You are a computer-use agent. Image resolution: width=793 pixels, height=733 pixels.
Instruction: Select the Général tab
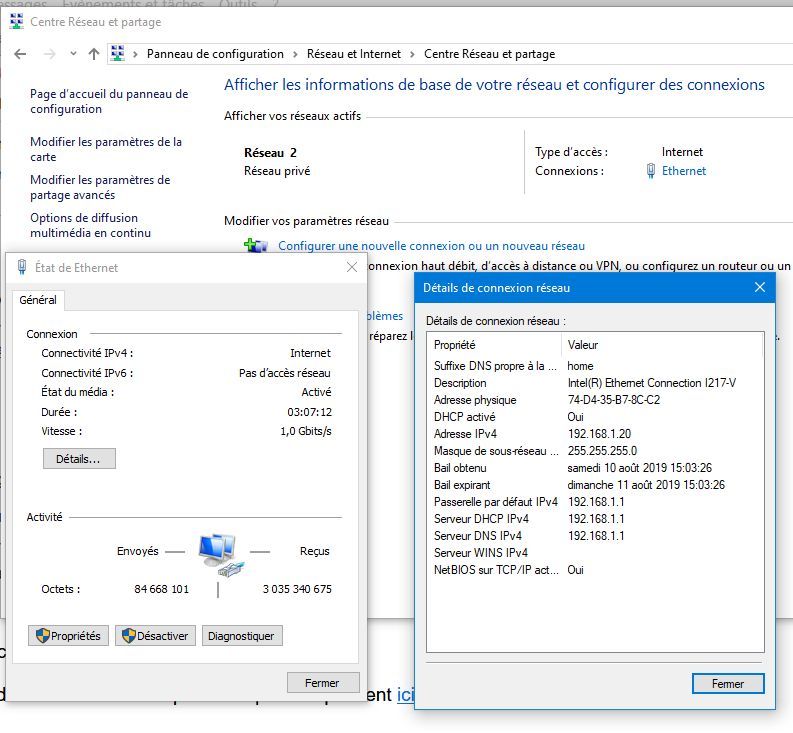[38, 300]
